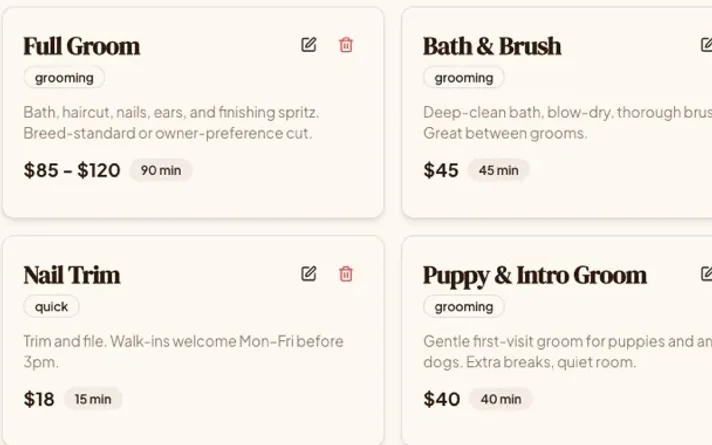Edit the Full Groom service
Viewport: 712px width, 445px height.
309,45
